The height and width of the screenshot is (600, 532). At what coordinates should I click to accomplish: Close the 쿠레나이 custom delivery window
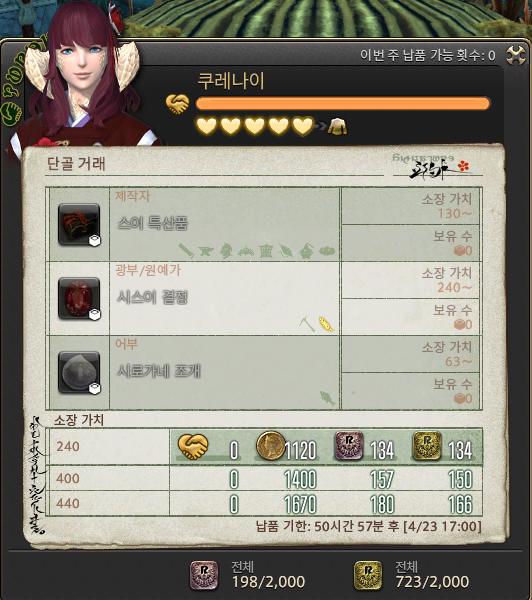tap(516, 56)
